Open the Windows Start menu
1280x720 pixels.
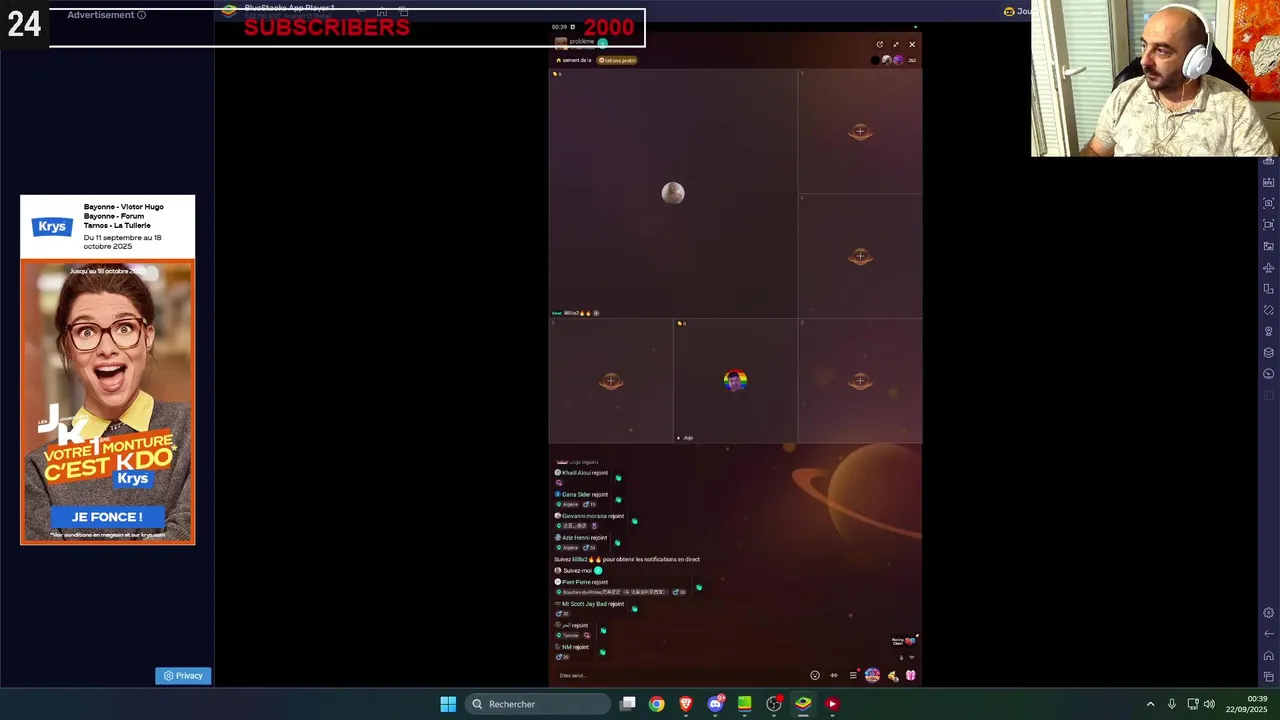pos(448,704)
